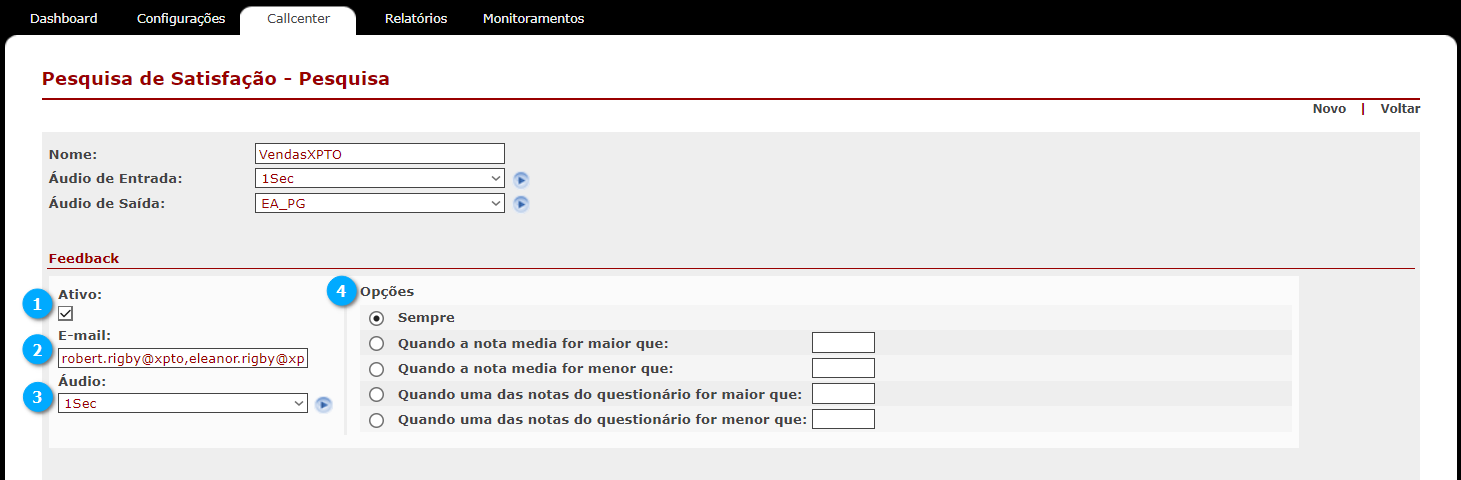Viewport: 1461px width, 480px height.
Task: Click the 'notas do questionário maior que' value box
Action: (x=843, y=394)
